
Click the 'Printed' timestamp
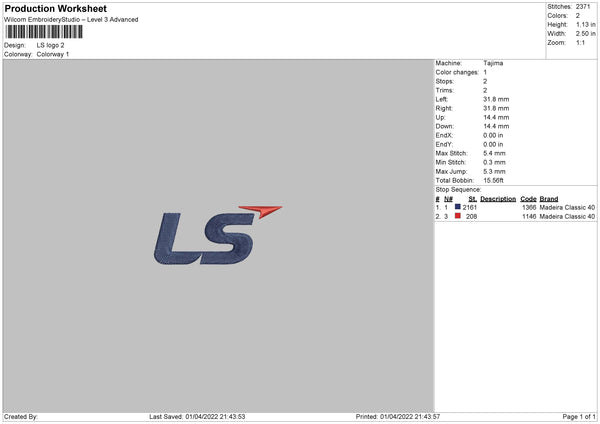pos(398,416)
